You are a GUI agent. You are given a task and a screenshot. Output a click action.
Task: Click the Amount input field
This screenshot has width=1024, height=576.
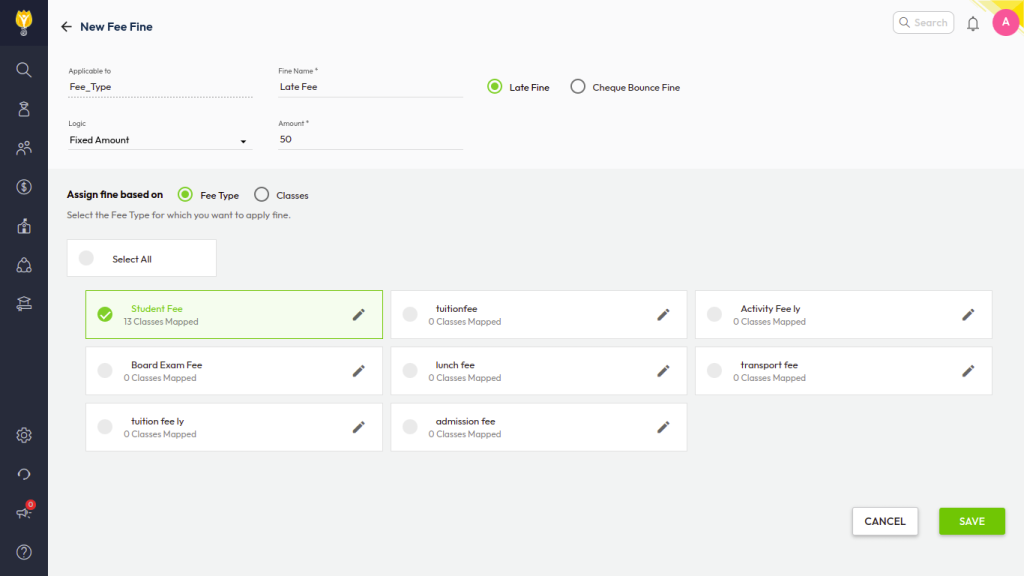click(x=370, y=140)
